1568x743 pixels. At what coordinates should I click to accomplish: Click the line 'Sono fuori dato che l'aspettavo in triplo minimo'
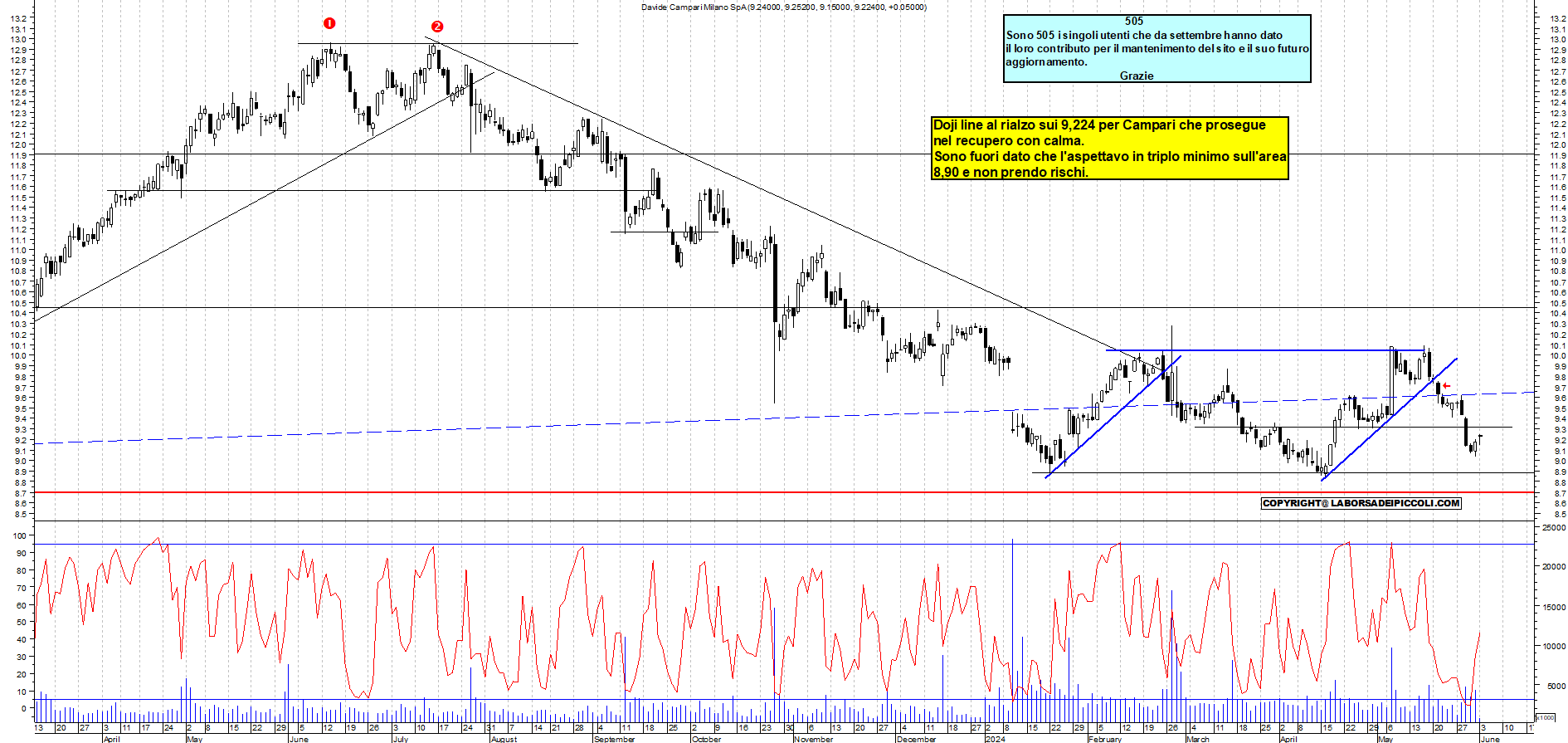(1110, 156)
